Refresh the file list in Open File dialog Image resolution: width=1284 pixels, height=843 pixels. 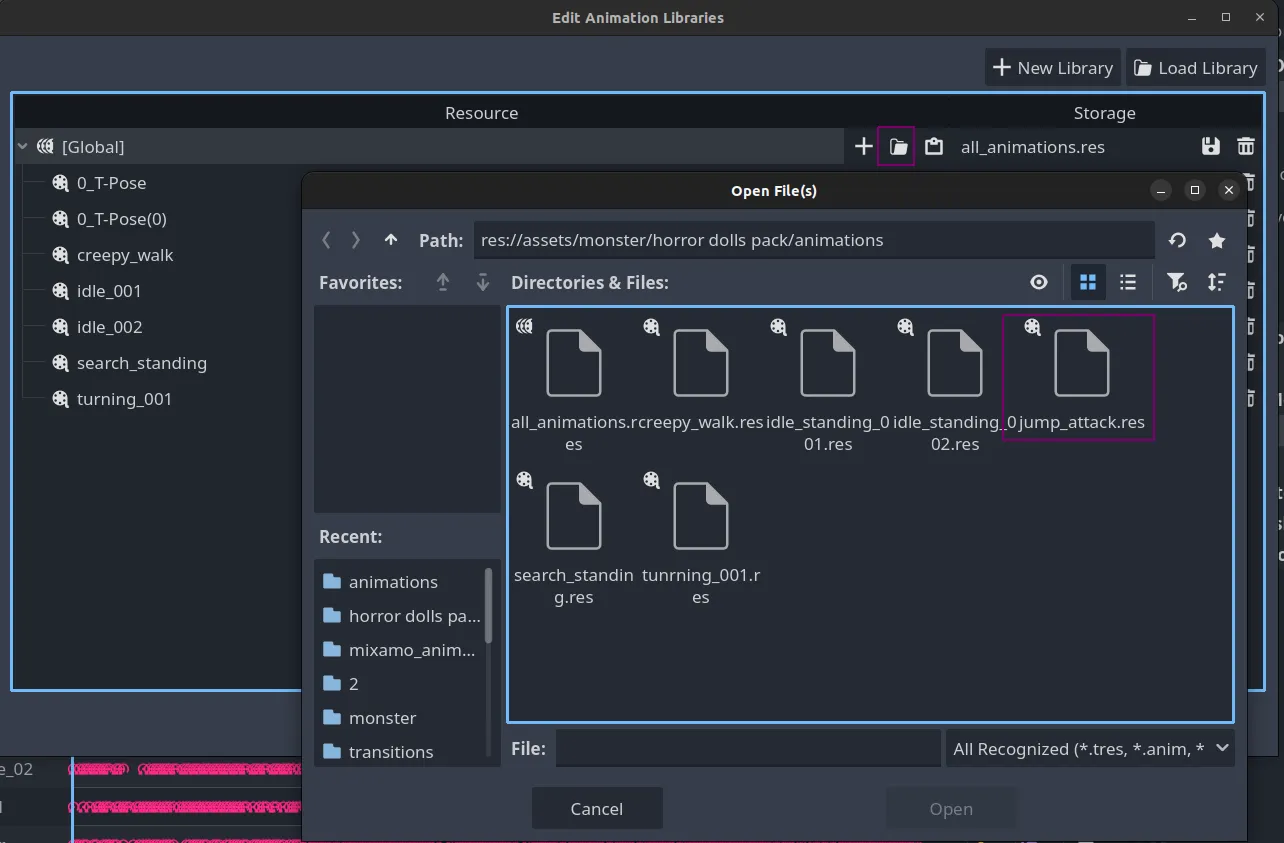(x=1177, y=240)
